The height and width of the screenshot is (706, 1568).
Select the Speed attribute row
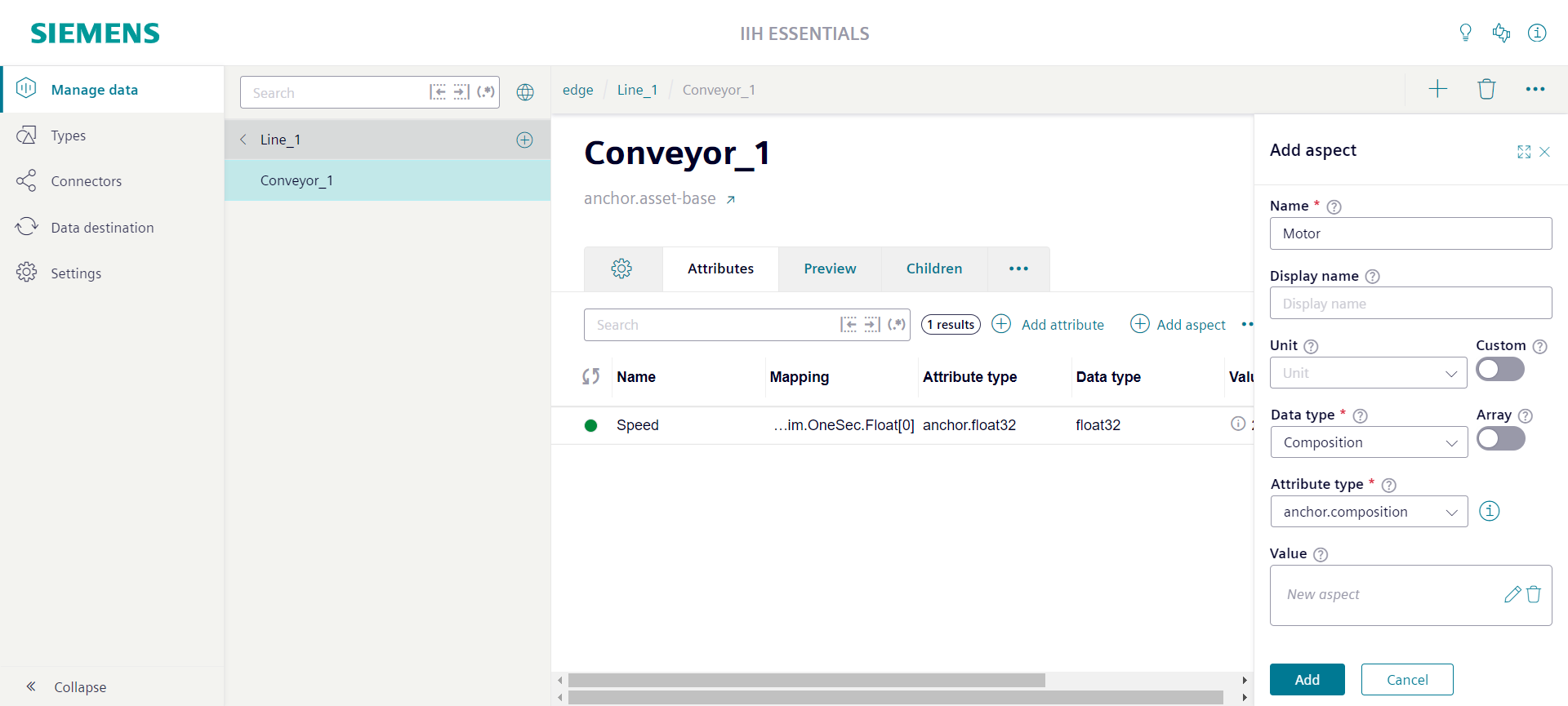[x=902, y=425]
